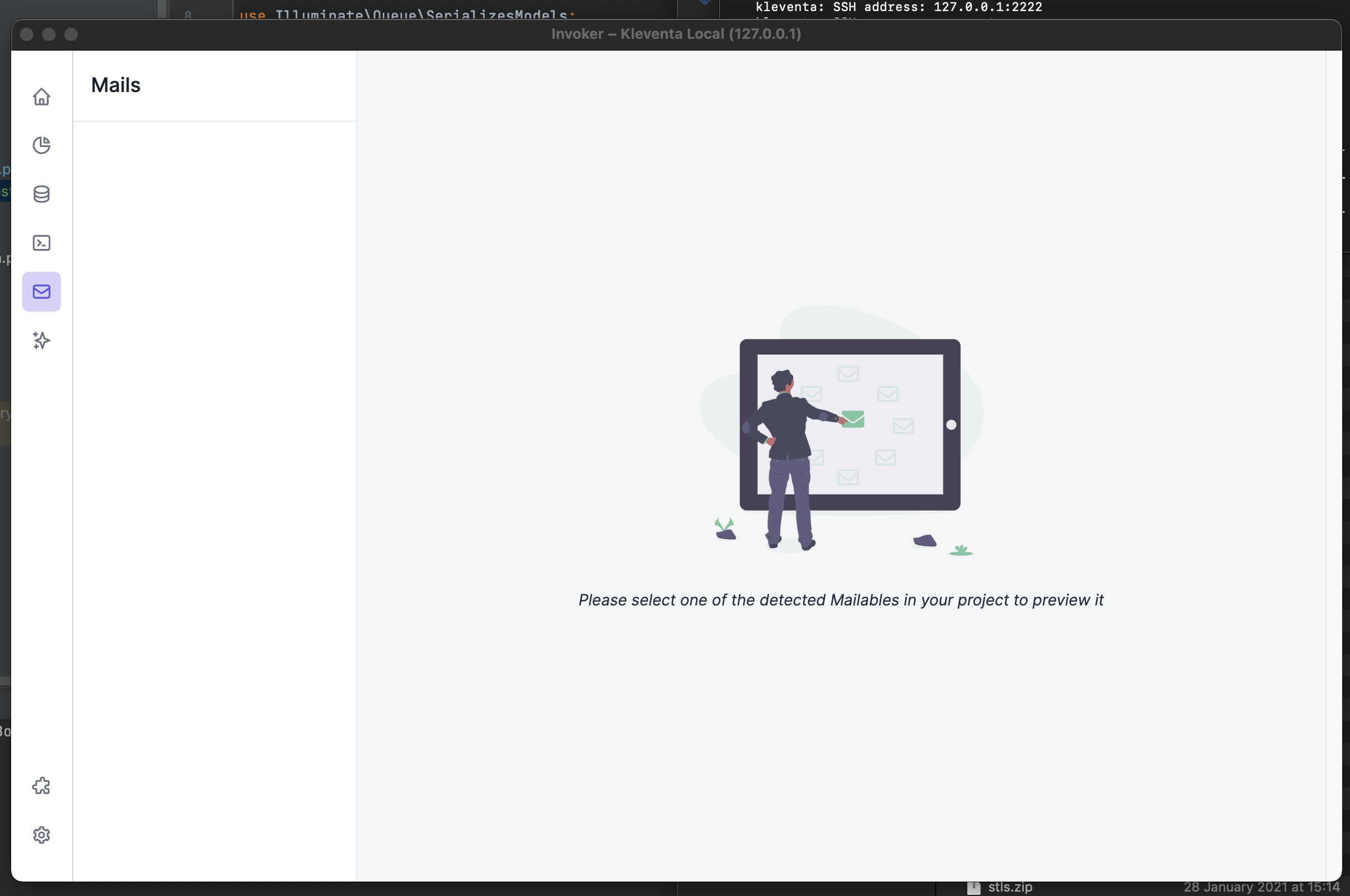
Task: Click the SerializesModels code line behind the window
Action: 406,14
